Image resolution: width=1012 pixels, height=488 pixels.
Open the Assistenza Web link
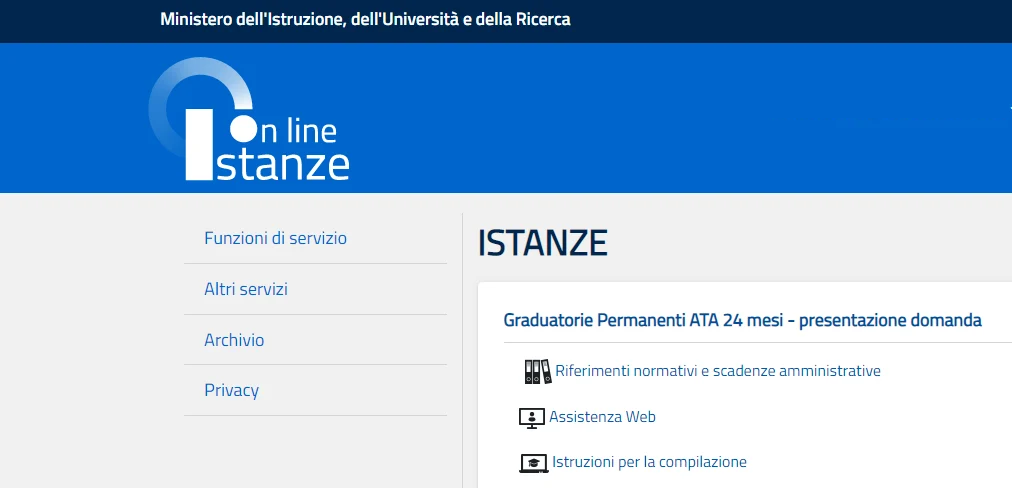coord(602,417)
